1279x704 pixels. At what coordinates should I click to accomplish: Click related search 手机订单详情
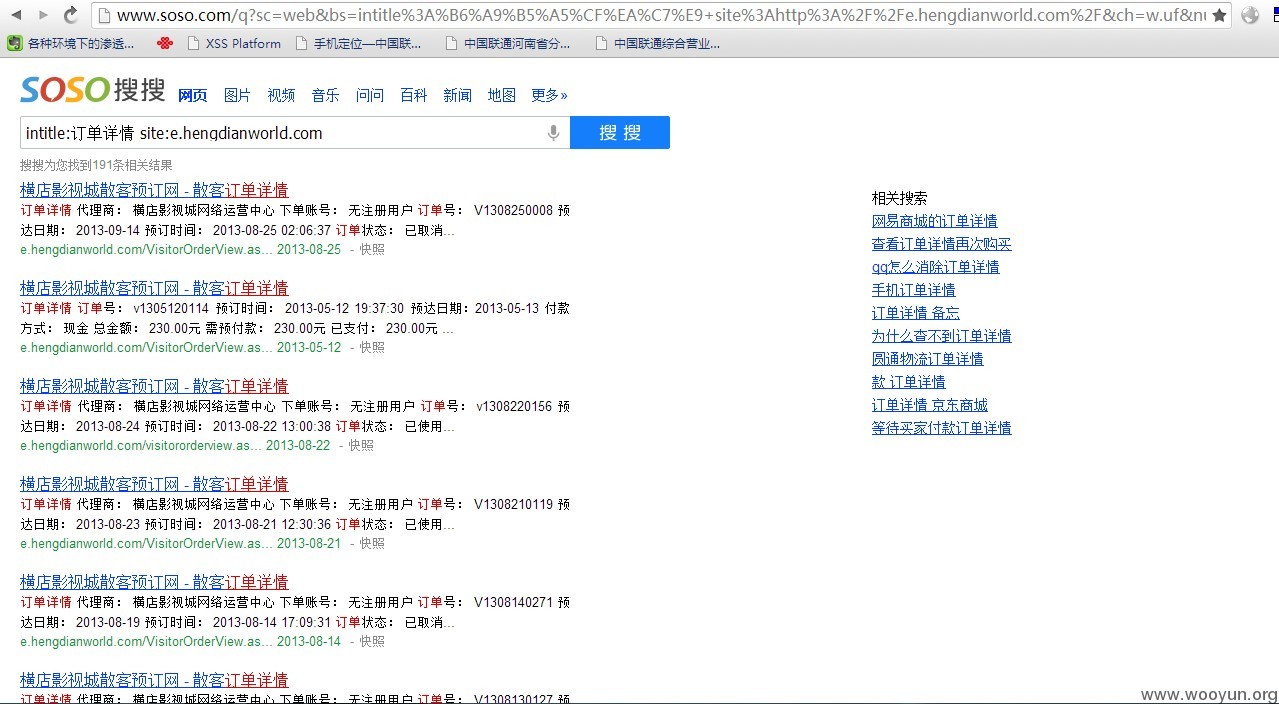(913, 290)
